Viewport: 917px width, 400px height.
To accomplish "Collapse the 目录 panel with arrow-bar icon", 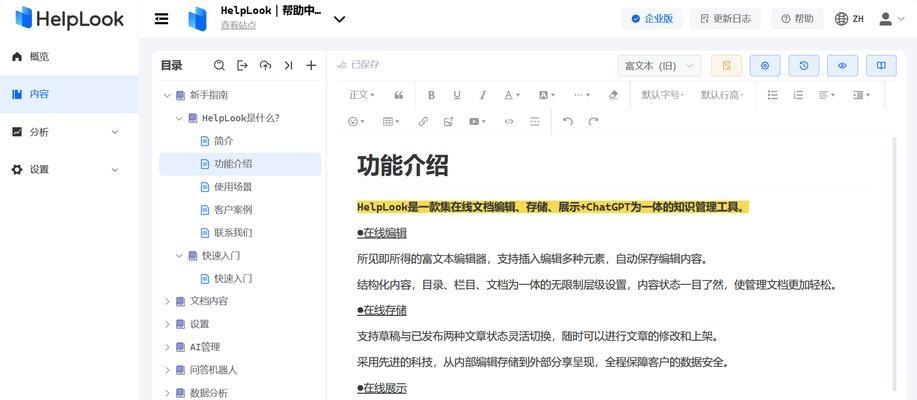I will click(288, 65).
